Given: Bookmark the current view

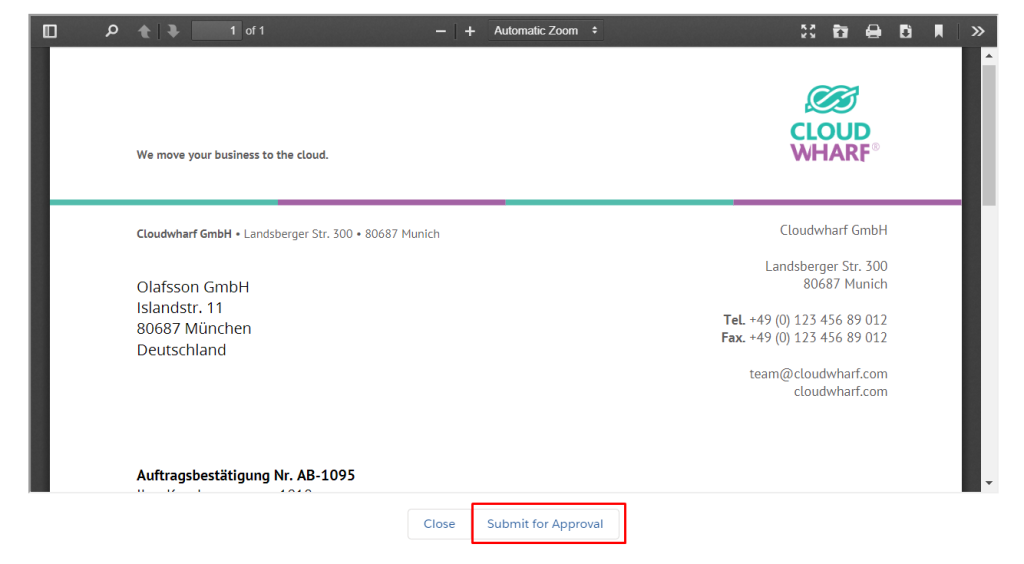Looking at the screenshot, I should [938, 31].
